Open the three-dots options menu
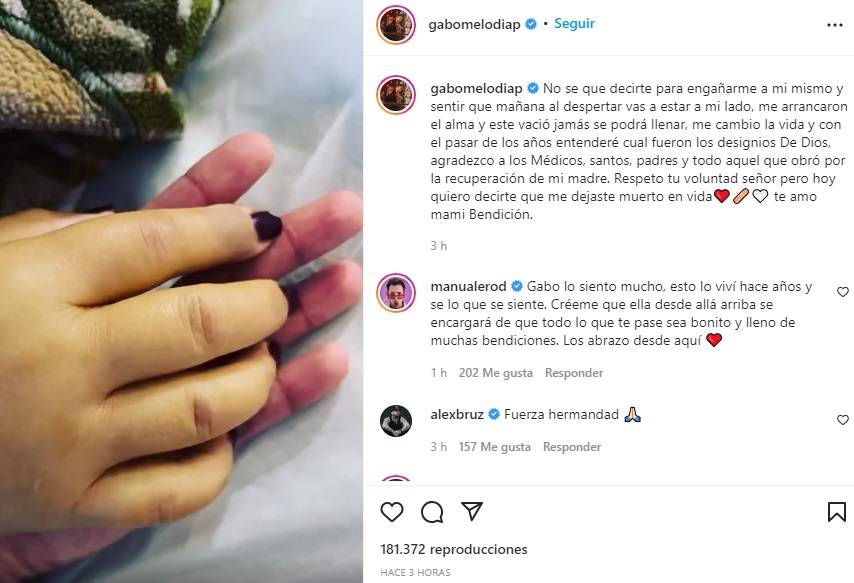Viewport: 854px width, 583px height. (834, 25)
